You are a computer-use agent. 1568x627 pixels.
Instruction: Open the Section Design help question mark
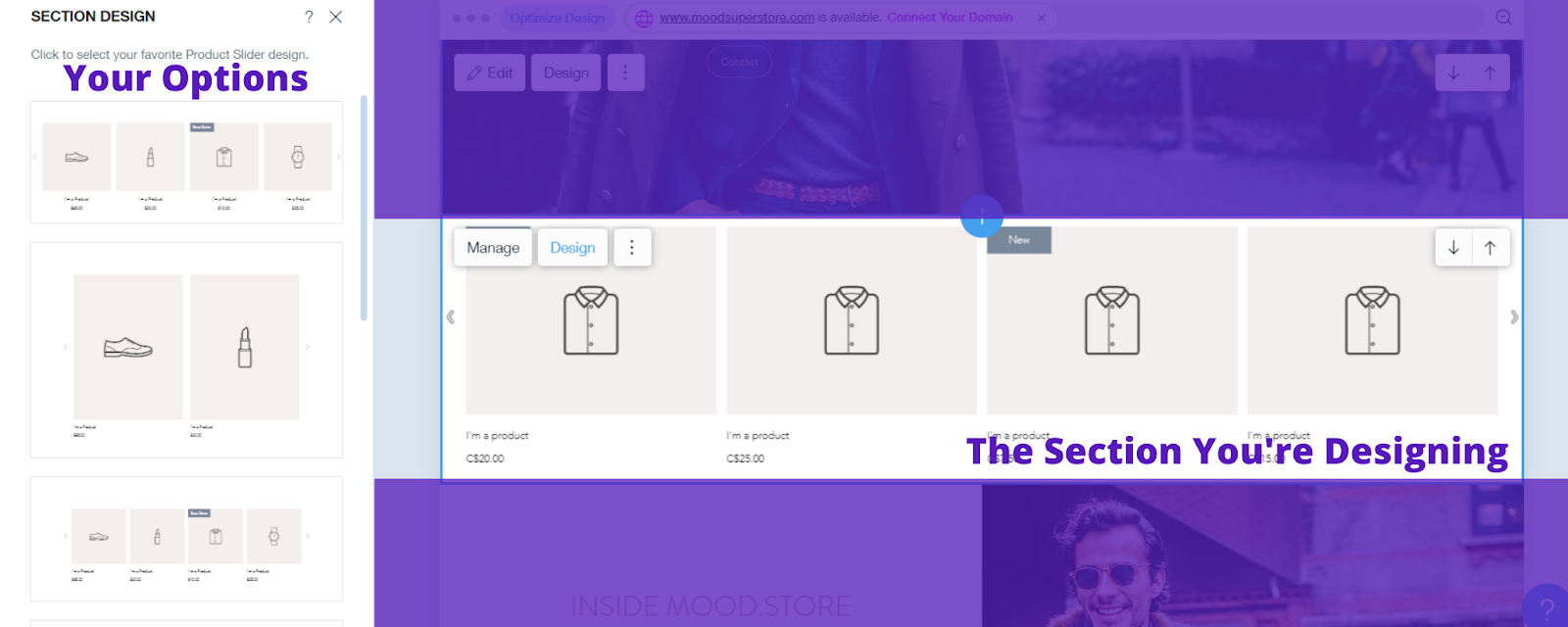coord(309,17)
